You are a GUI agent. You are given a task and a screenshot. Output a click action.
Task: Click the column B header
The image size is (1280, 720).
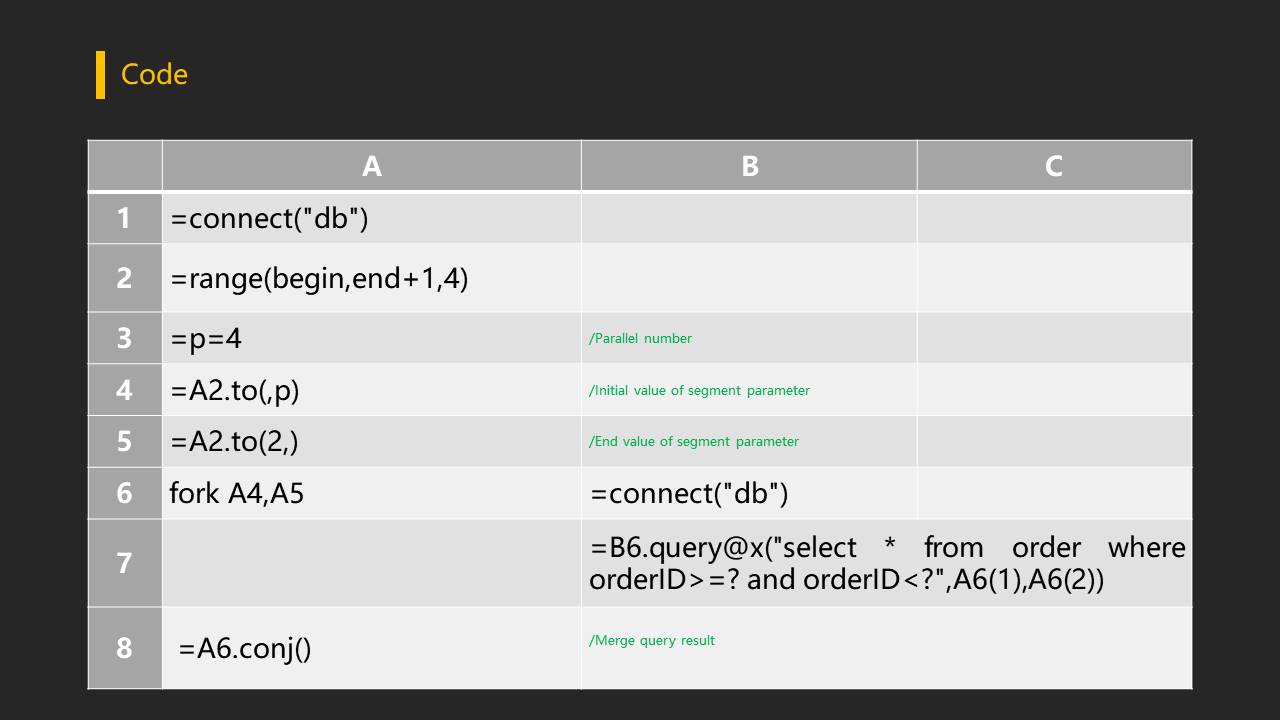(749, 166)
